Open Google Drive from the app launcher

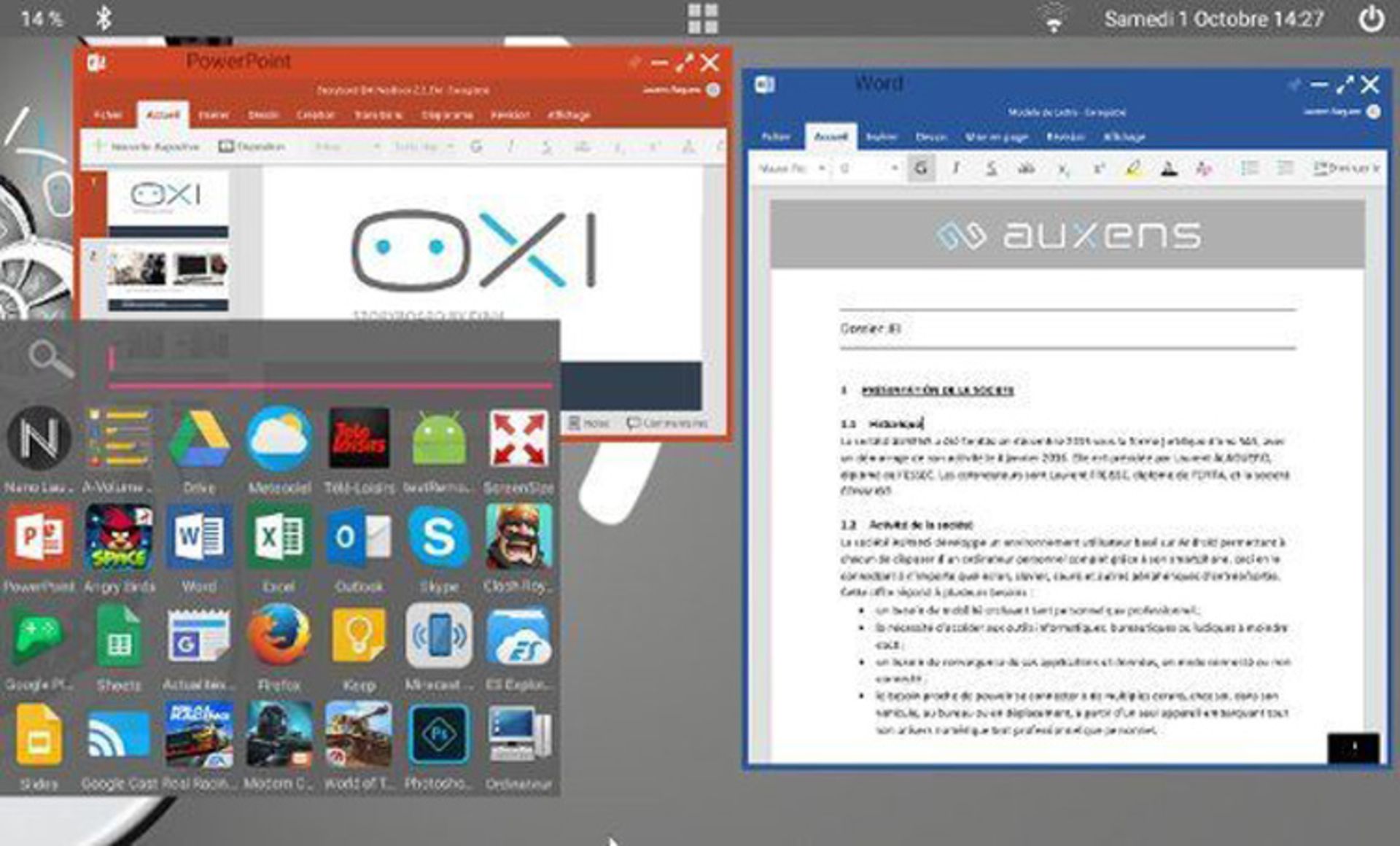coord(199,438)
